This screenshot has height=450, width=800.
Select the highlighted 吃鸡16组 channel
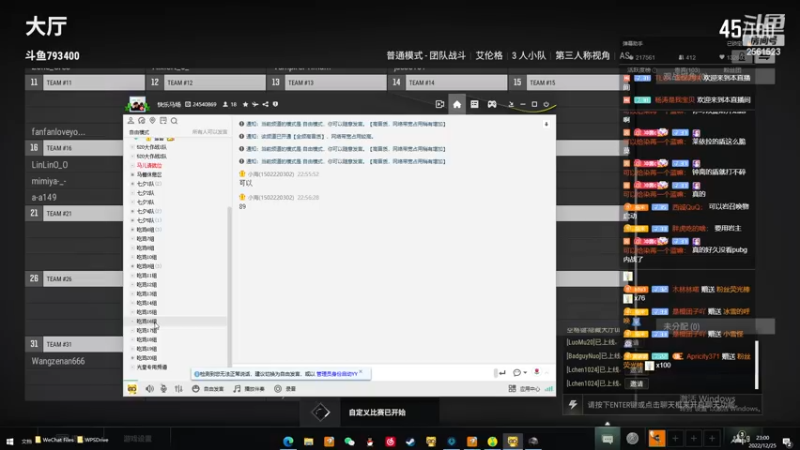(176, 321)
